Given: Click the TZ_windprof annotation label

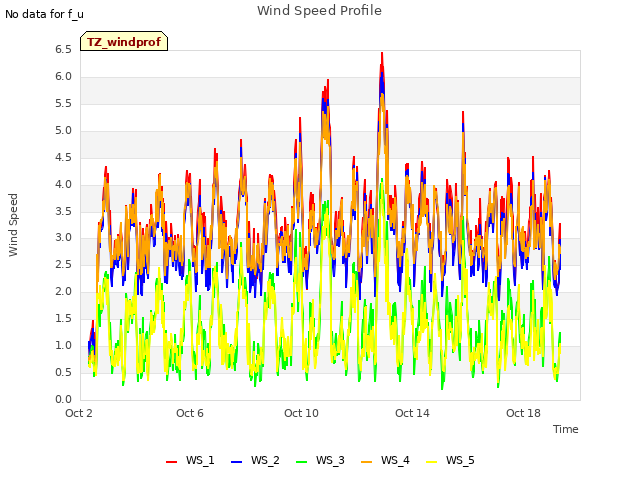Looking at the screenshot, I should click(124, 41).
